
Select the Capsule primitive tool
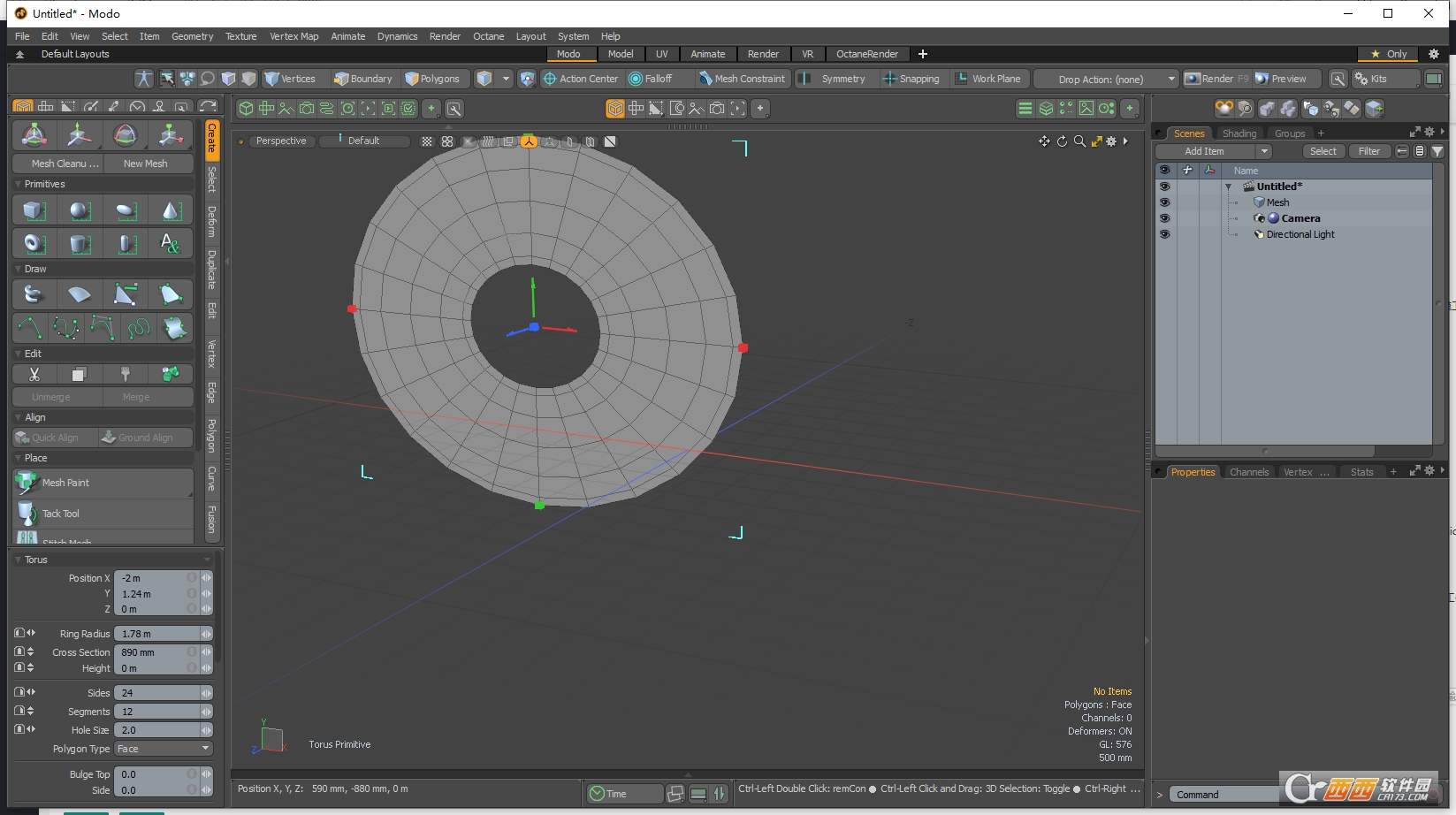pos(126,243)
